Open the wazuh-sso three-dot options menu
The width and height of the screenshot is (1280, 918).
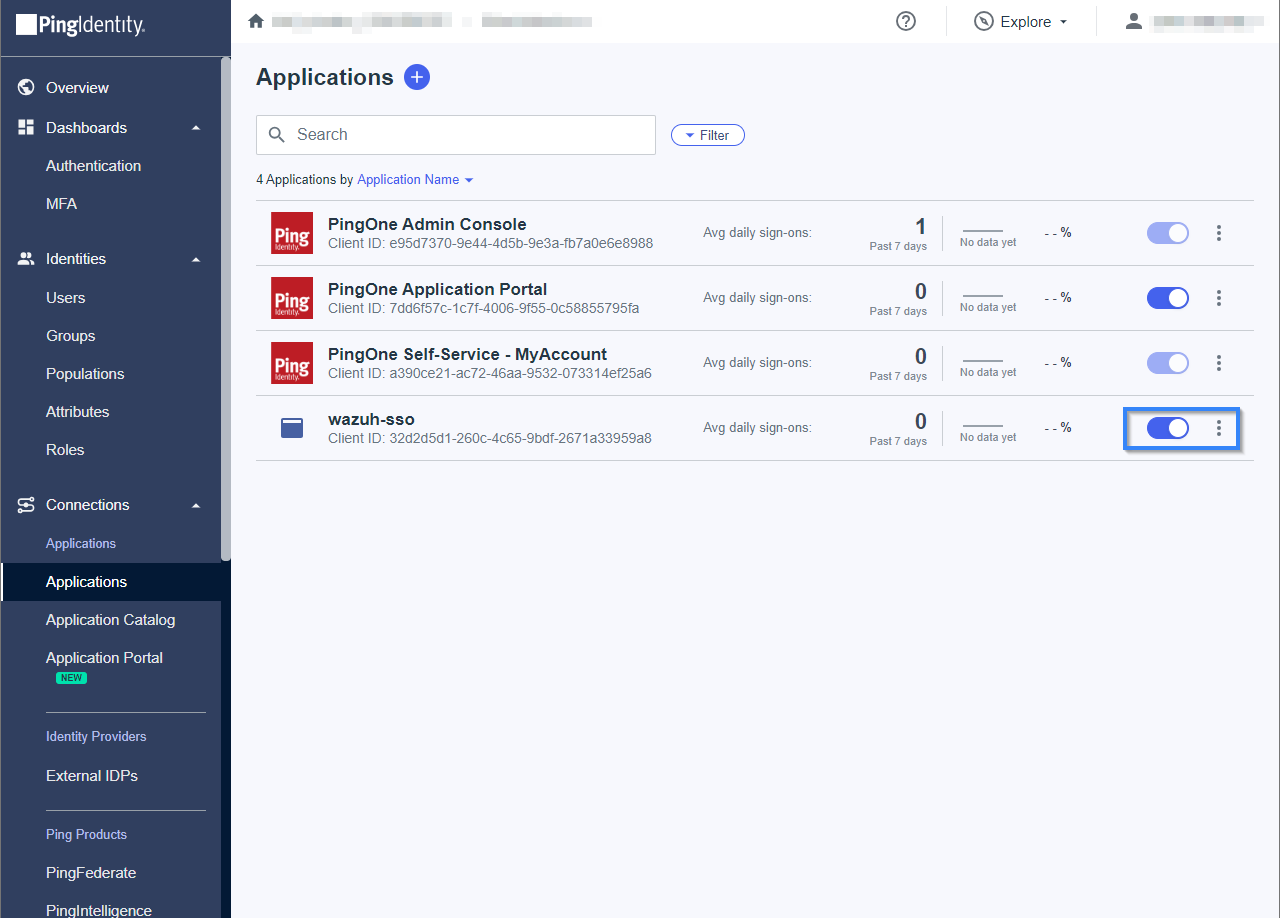click(1219, 428)
